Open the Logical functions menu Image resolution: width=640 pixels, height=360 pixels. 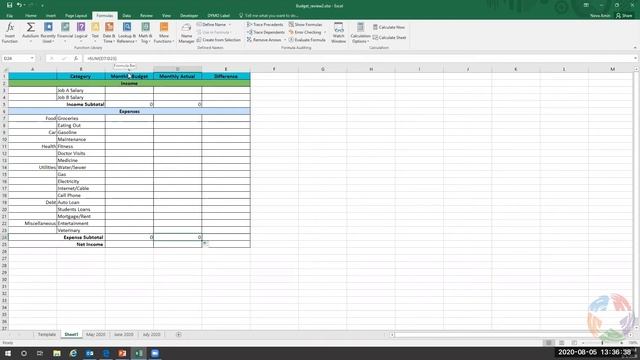pos(81,33)
